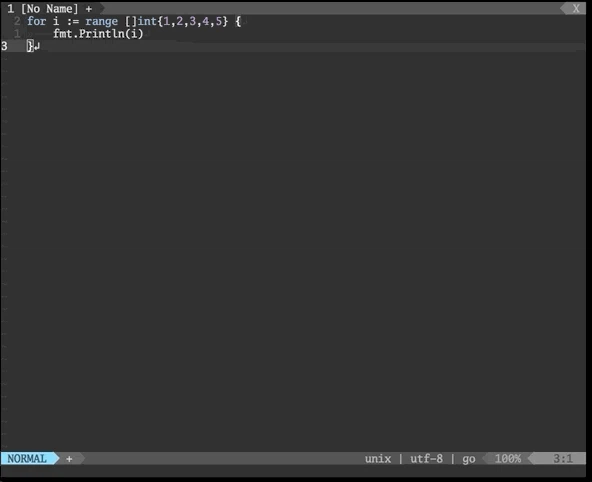This screenshot has height=482, width=592.
Task: Click the opening brace ending the for line
Action: (238, 21)
